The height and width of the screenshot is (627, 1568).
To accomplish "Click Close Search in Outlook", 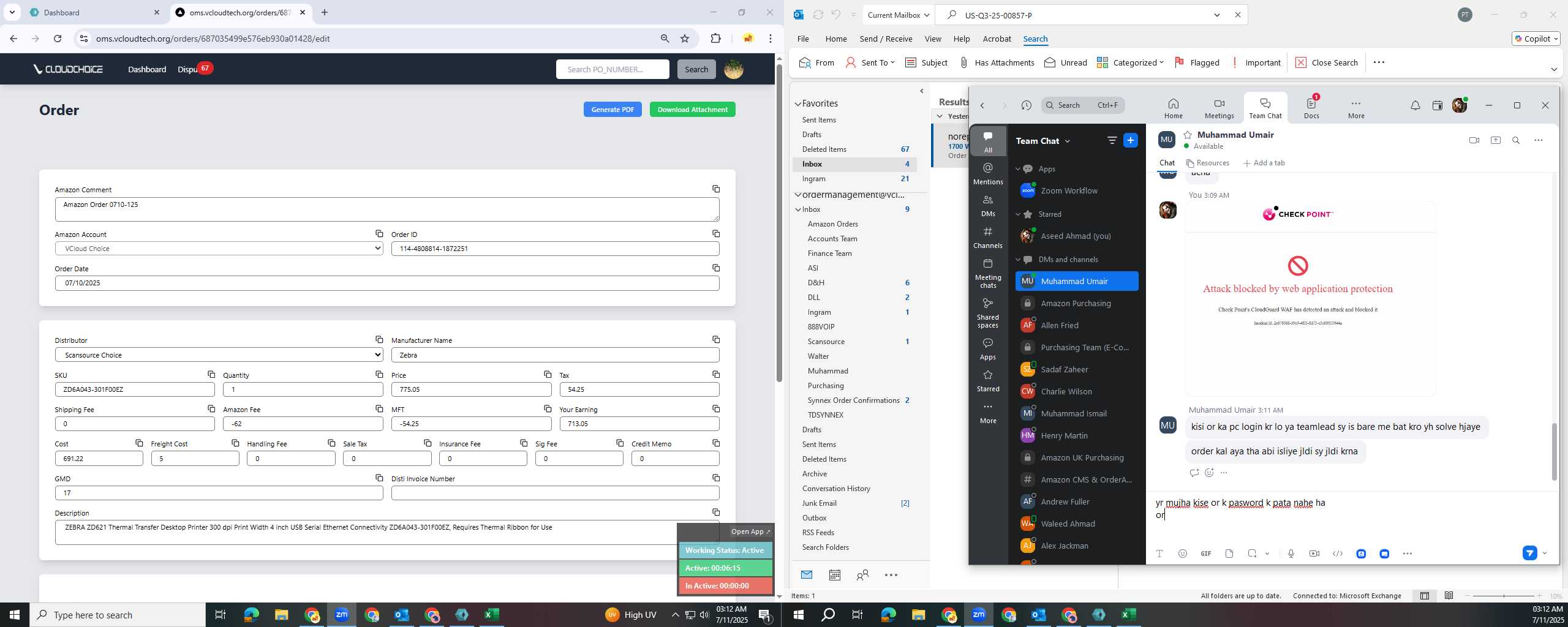I will [x=1327, y=62].
